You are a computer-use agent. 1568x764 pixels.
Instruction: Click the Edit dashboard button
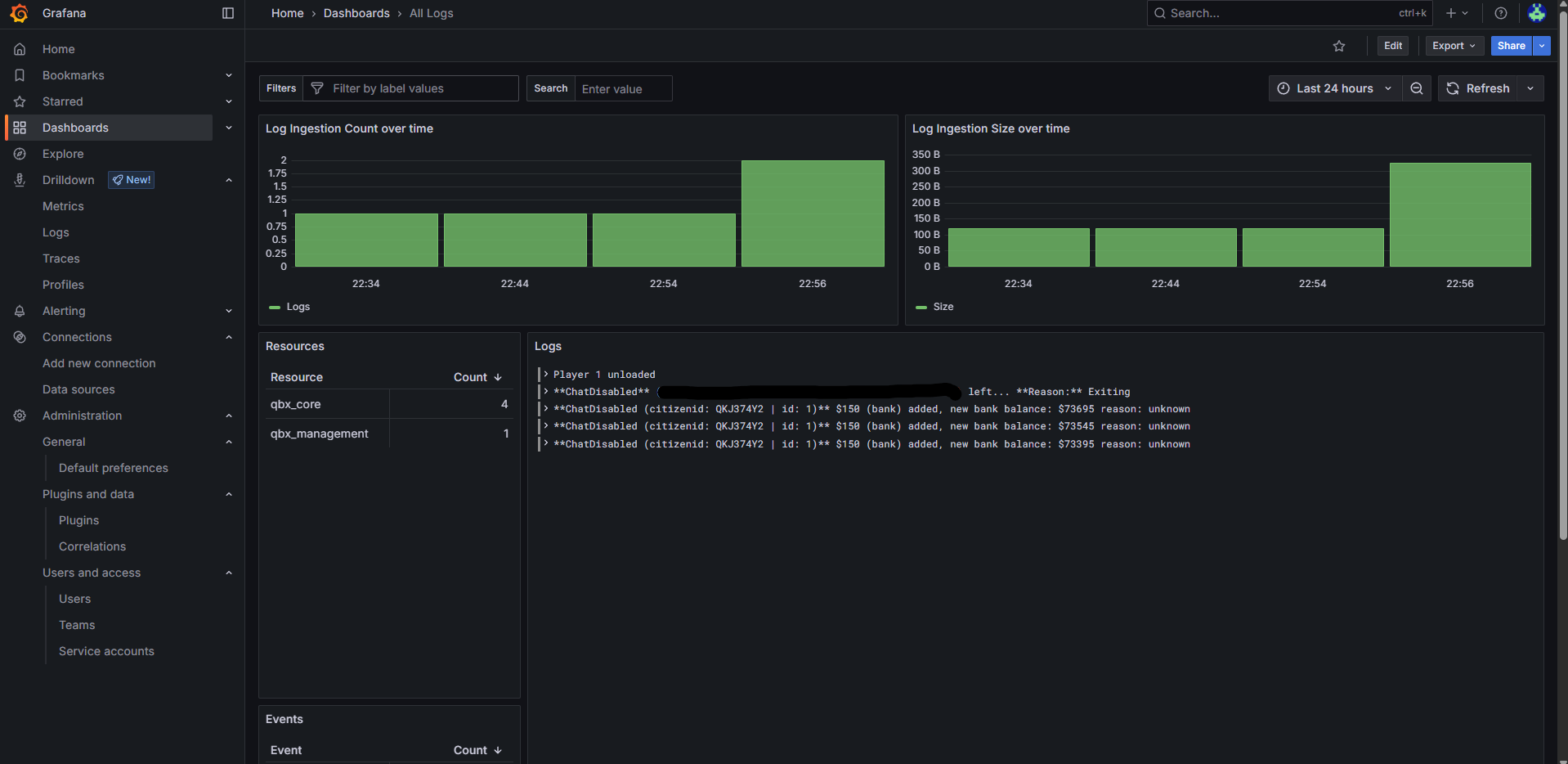(x=1393, y=46)
